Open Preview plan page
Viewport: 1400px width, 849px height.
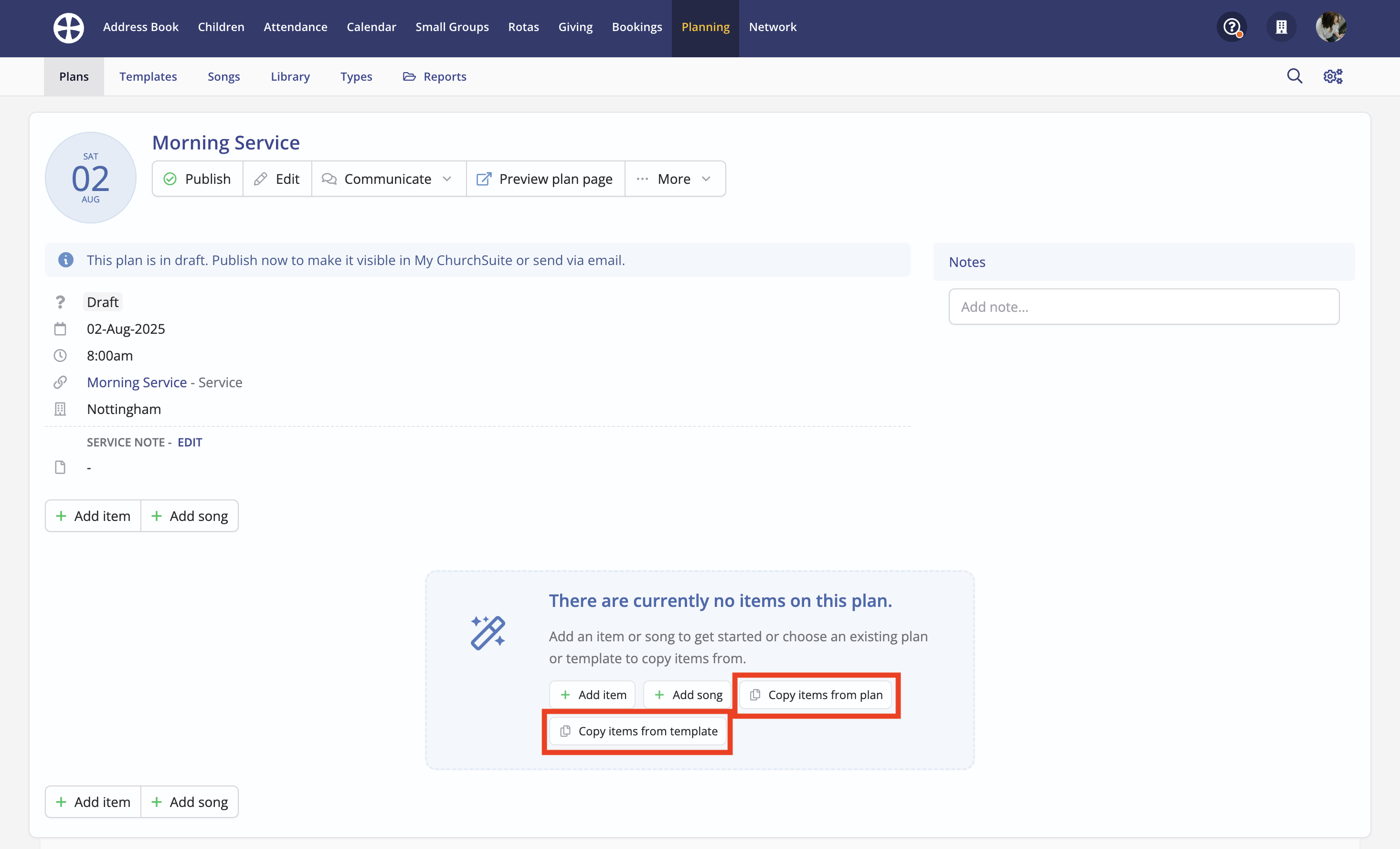tap(545, 179)
